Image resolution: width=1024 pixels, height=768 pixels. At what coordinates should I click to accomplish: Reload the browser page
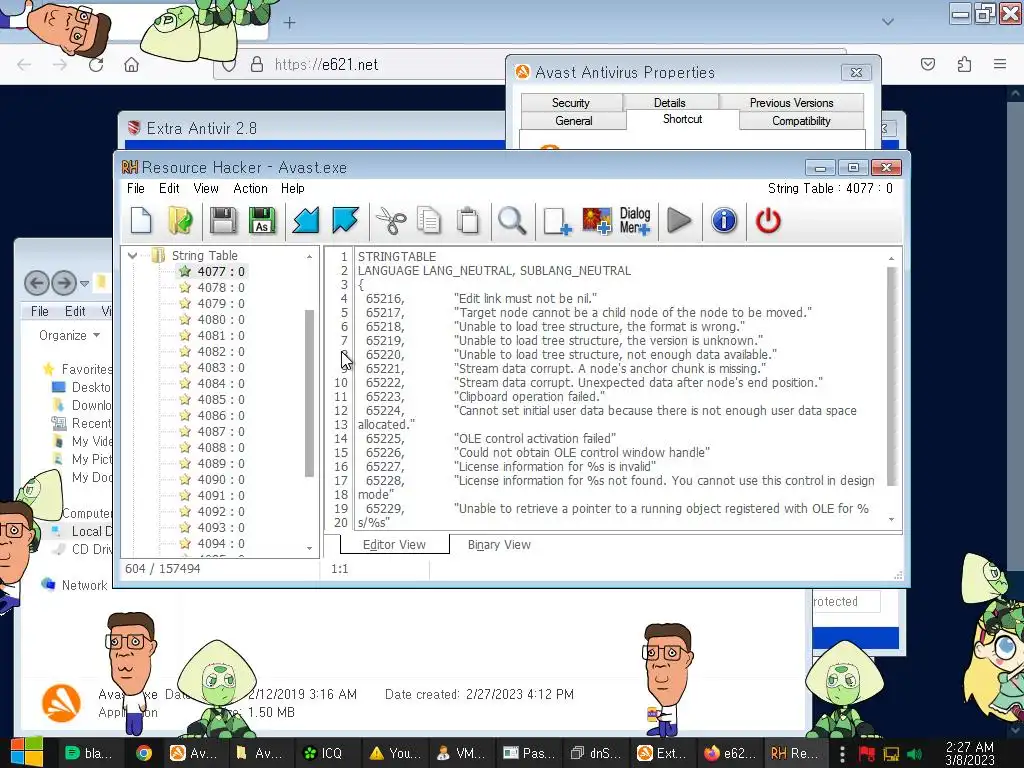(96, 65)
